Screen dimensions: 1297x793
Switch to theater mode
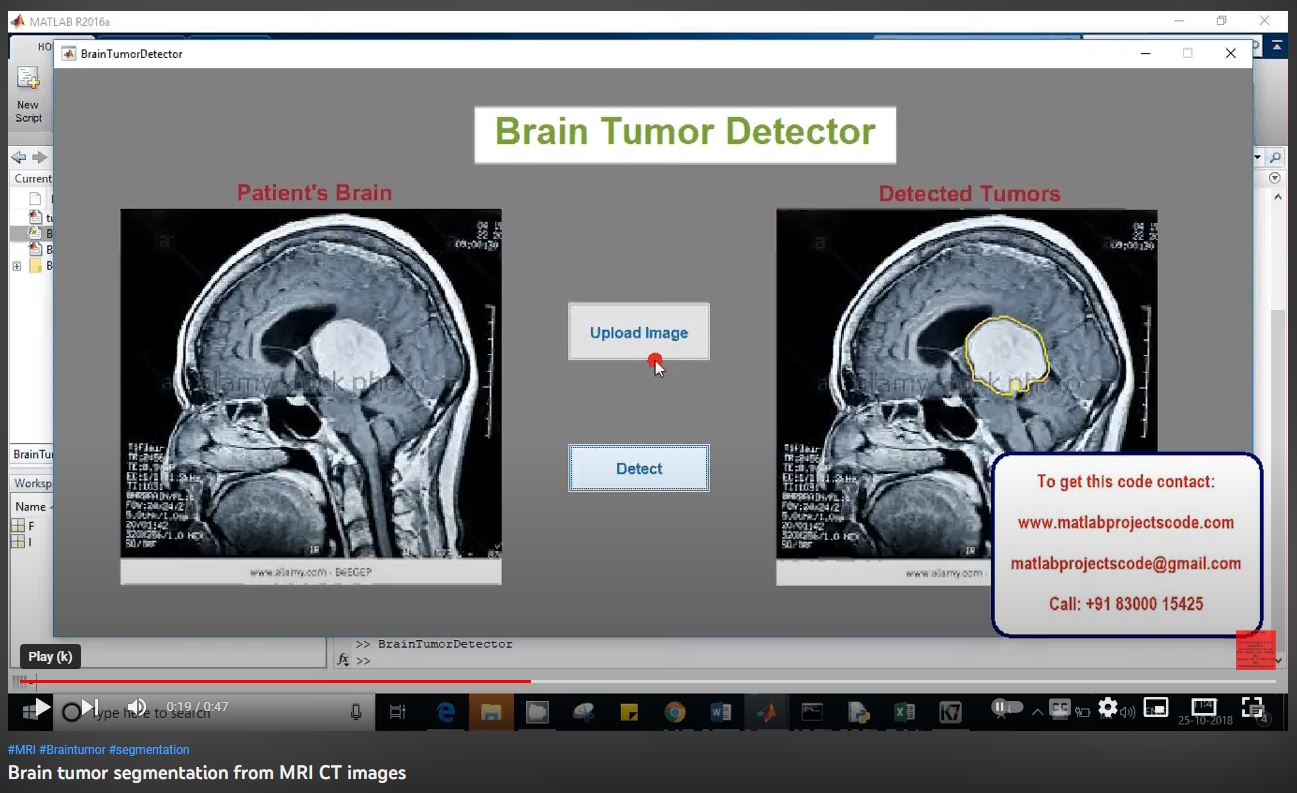1204,707
